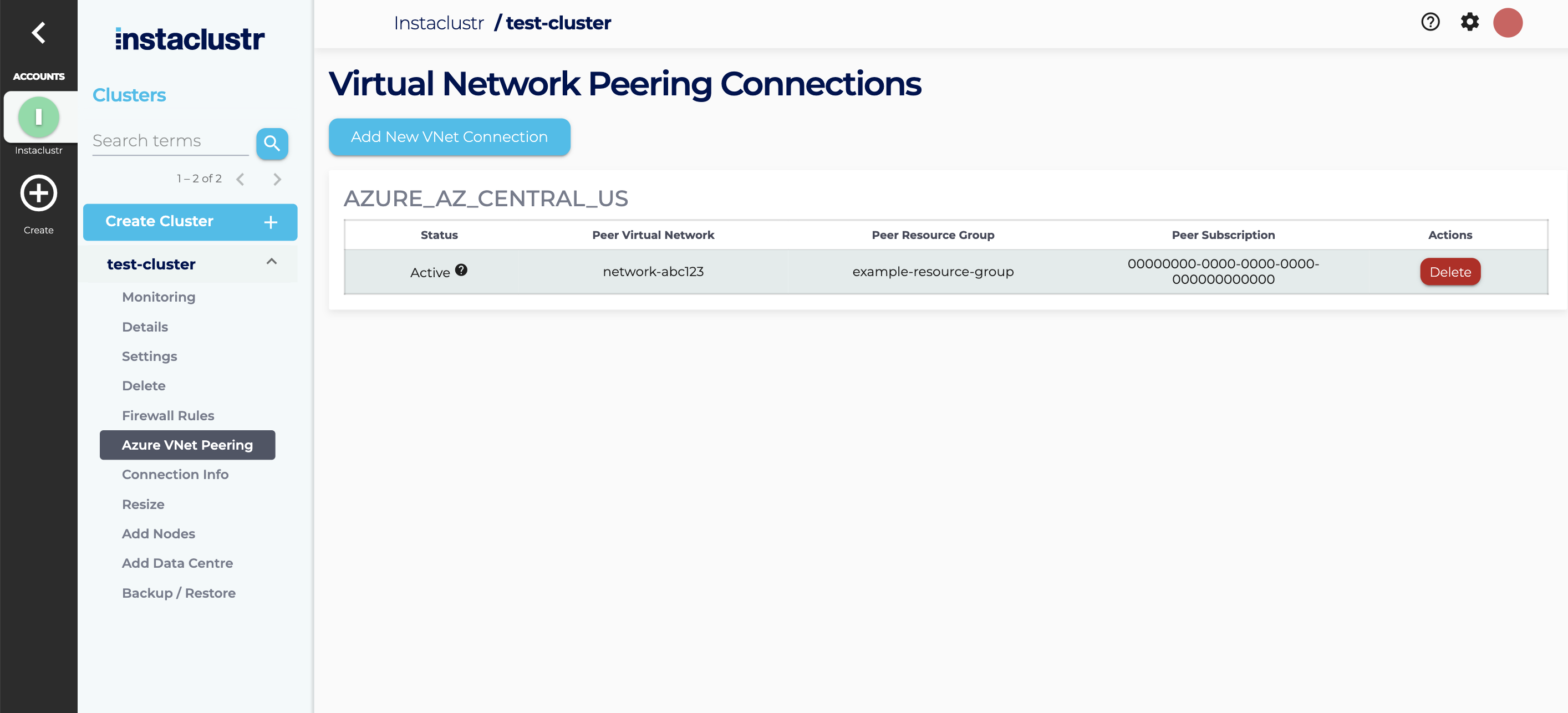Click the Instaclustr breadcrumb link
The width and height of the screenshot is (1568, 713).
tap(438, 23)
